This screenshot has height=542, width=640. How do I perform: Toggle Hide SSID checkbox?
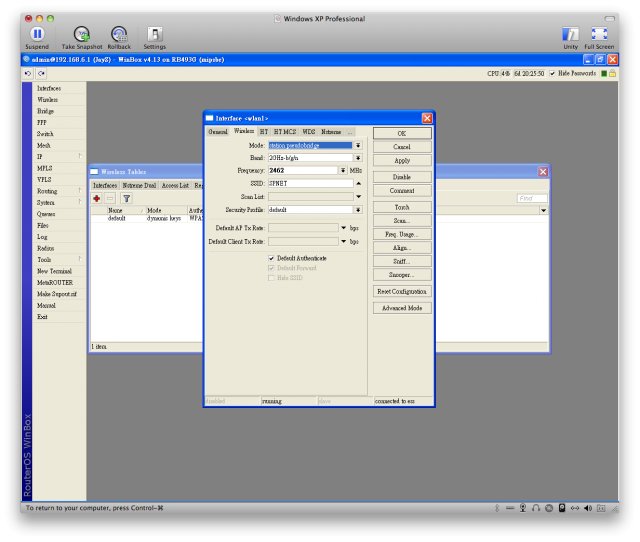tap(271, 278)
